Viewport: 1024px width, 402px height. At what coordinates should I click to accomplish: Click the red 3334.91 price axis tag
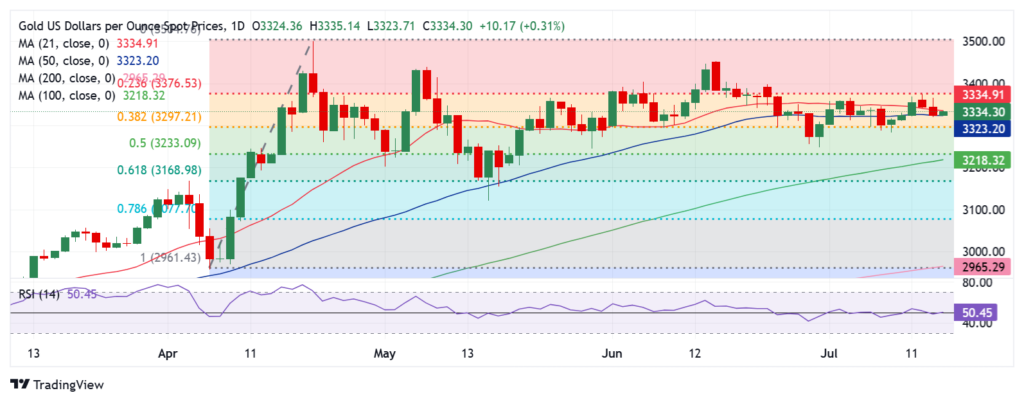pos(987,93)
